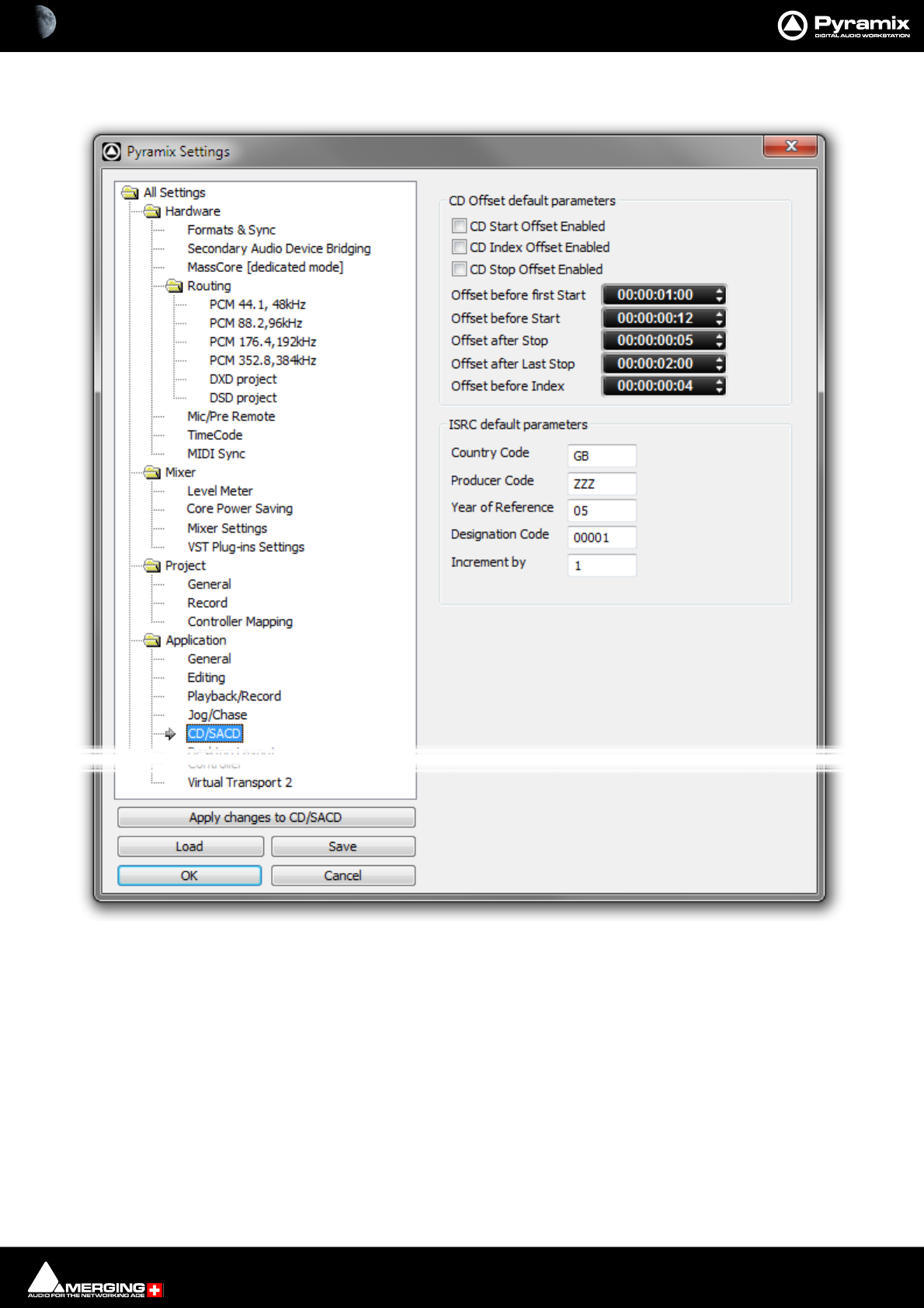Click the Year of Reference field

602,510
